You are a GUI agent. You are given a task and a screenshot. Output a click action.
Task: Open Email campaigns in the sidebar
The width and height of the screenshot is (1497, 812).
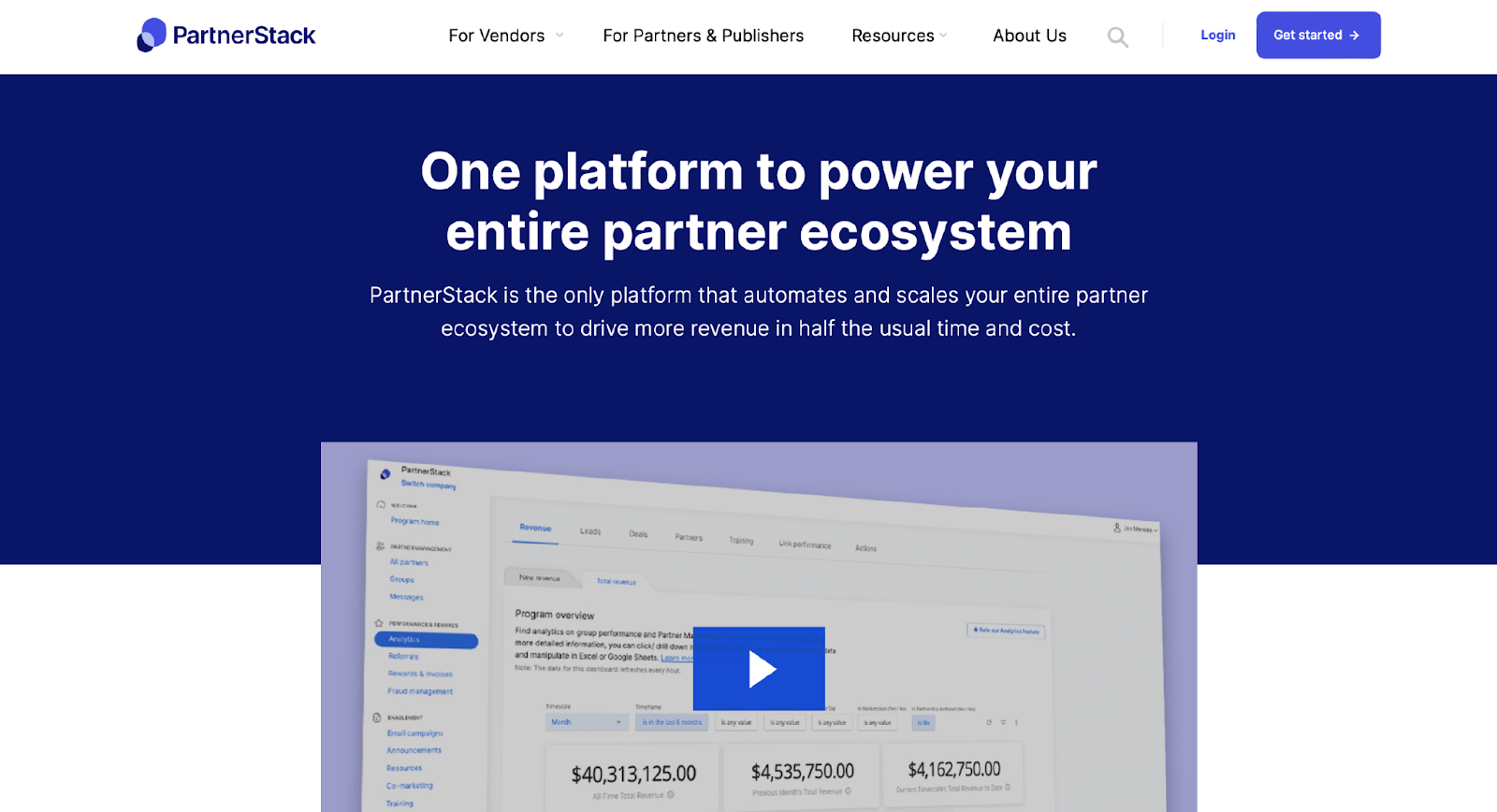(414, 733)
